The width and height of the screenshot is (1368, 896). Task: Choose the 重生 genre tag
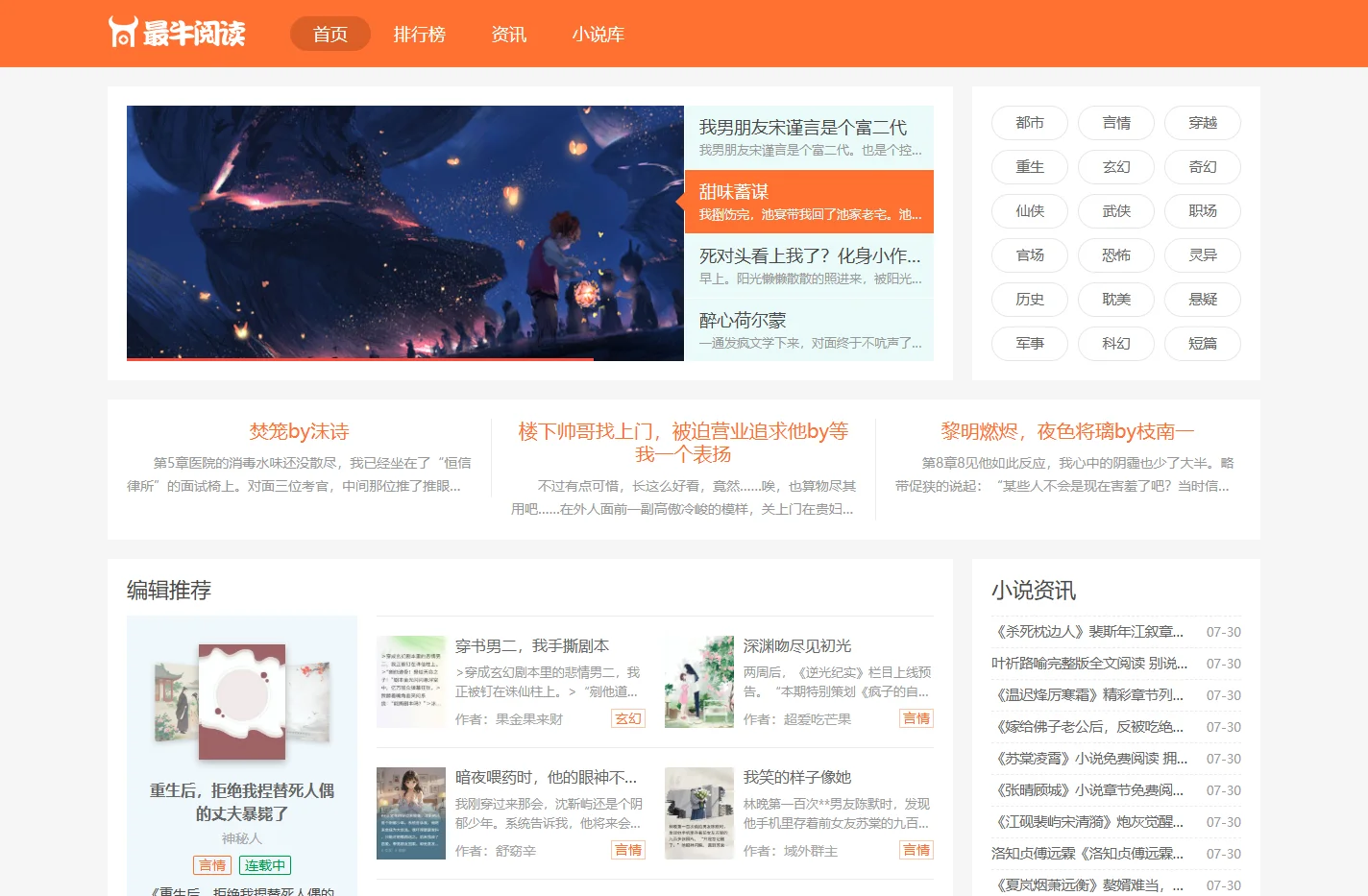tap(1030, 167)
